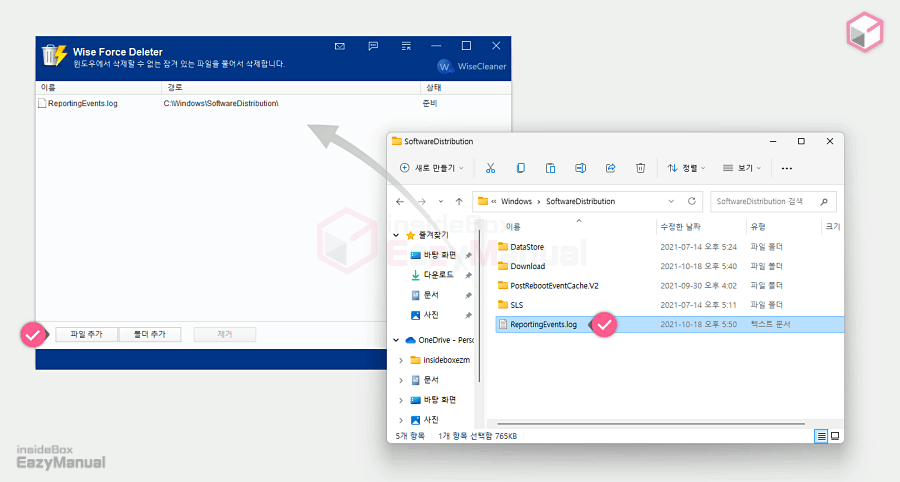
Task: Expand the 문서 node under OneDrive
Action: pyautogui.click(x=401, y=380)
